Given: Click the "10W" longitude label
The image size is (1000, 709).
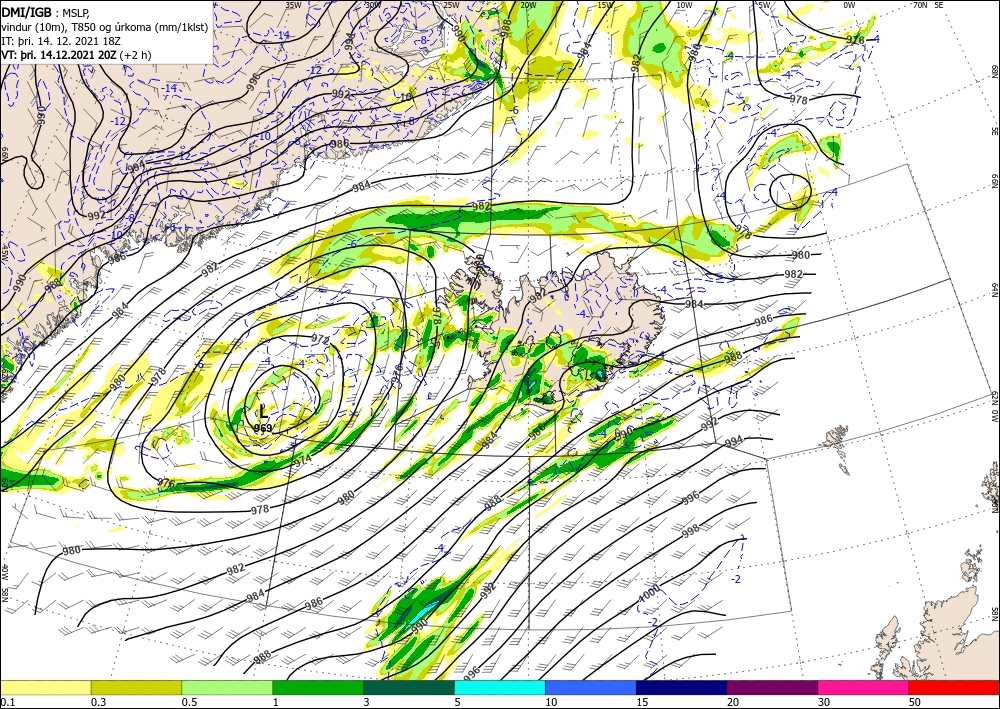Looking at the screenshot, I should point(684,5).
